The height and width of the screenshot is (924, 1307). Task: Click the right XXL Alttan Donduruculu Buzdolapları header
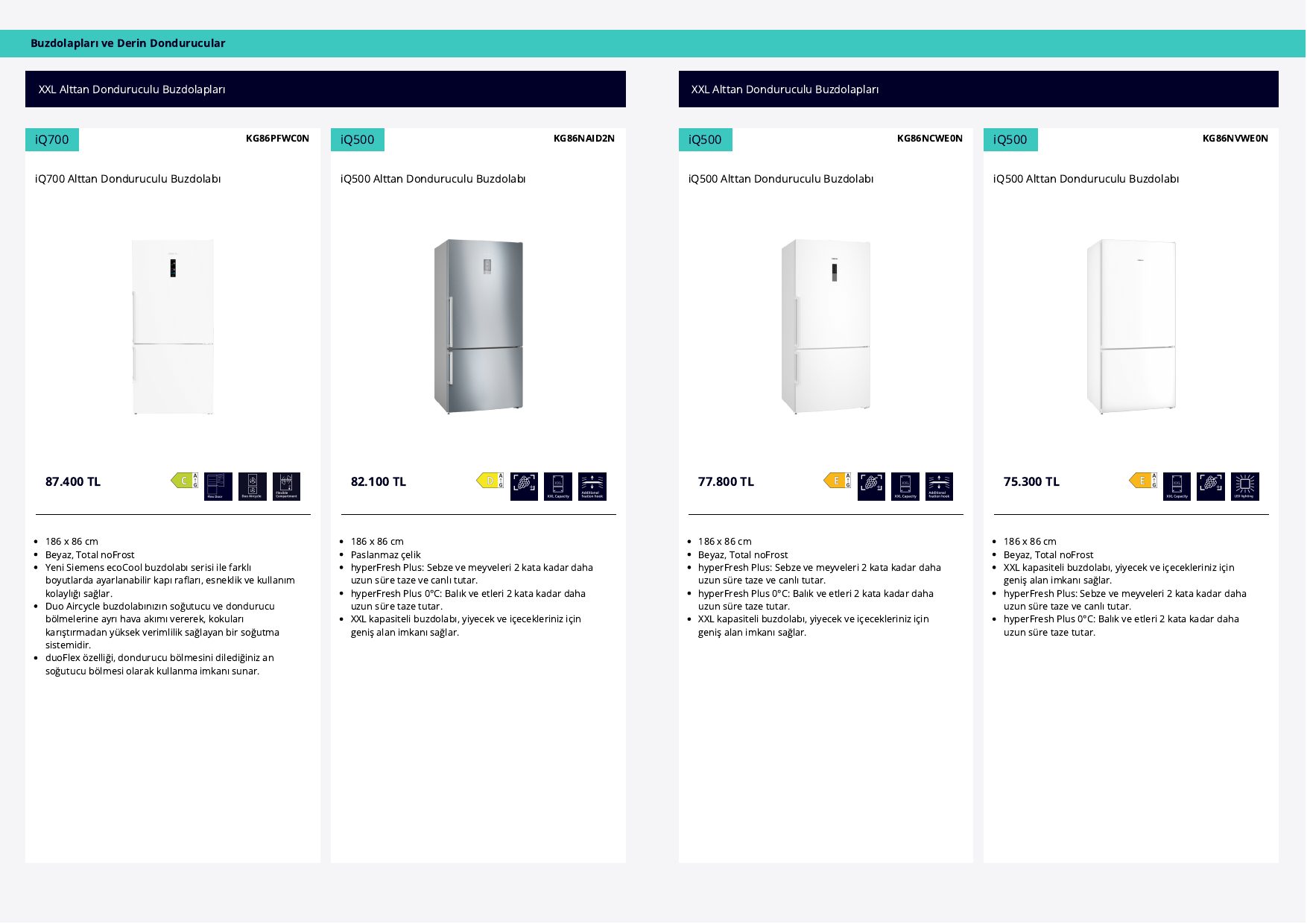(978, 89)
